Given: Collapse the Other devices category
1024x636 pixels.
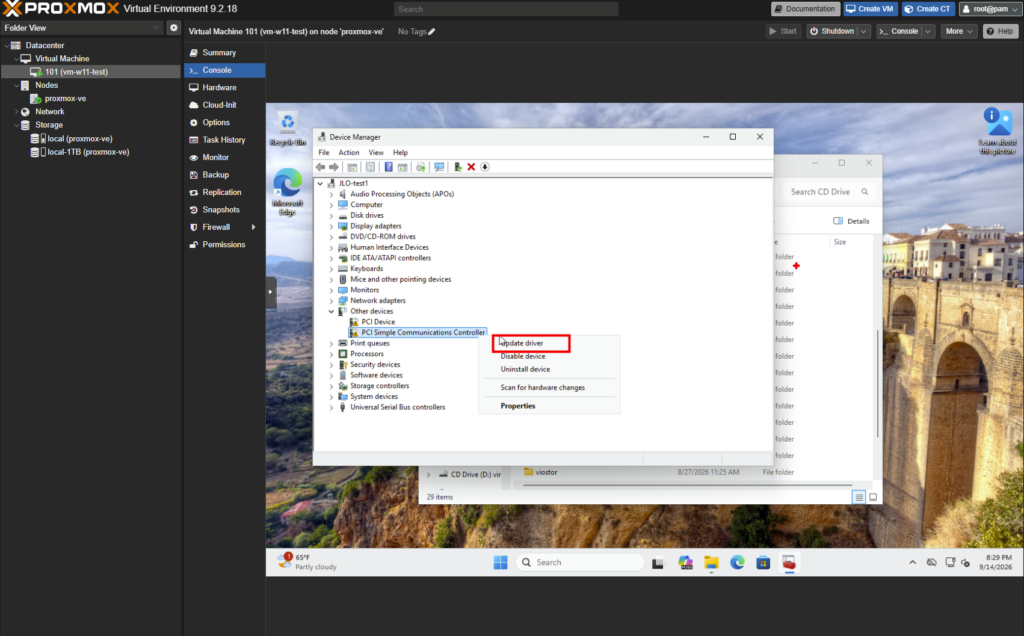Looking at the screenshot, I should point(331,311).
